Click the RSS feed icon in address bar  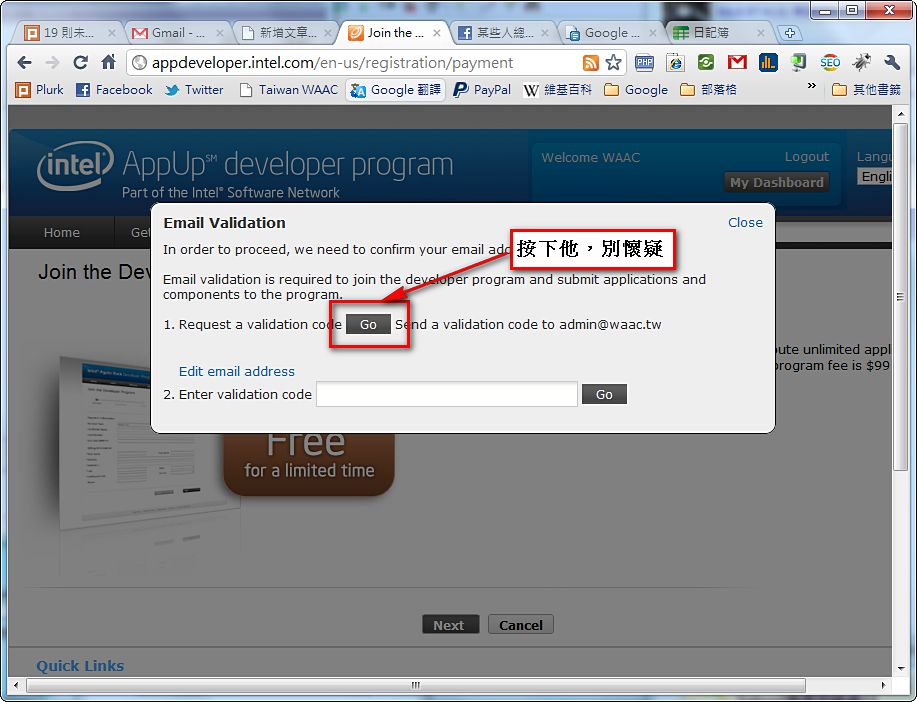[591, 63]
